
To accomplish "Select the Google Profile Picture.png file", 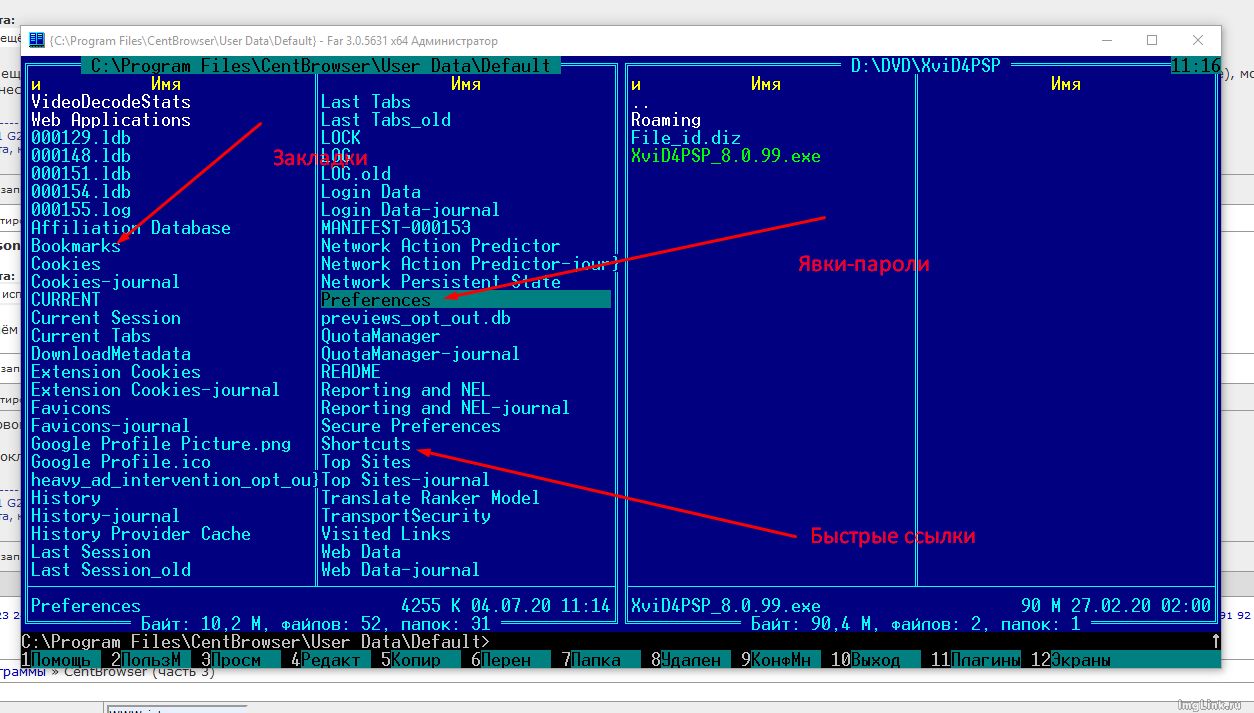I will [161, 444].
